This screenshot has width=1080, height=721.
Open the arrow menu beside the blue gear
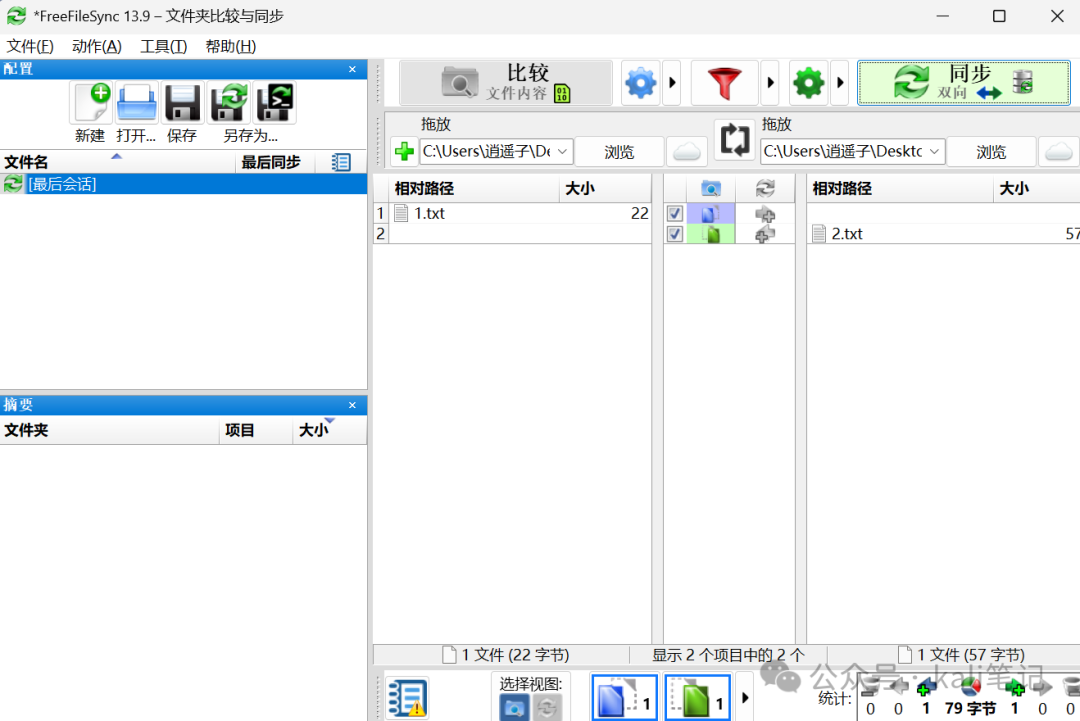(x=672, y=83)
